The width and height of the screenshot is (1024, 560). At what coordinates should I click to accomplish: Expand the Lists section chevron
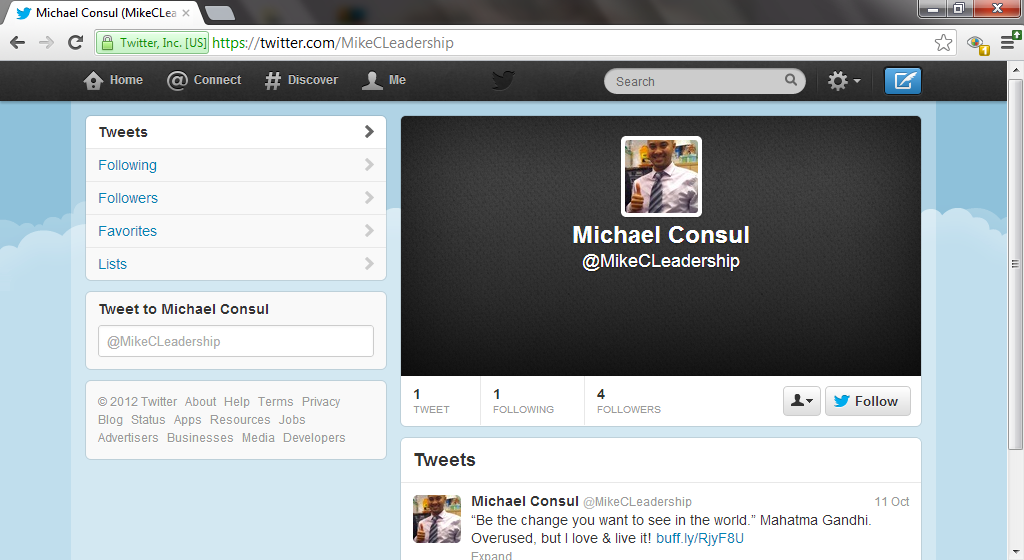coord(369,264)
